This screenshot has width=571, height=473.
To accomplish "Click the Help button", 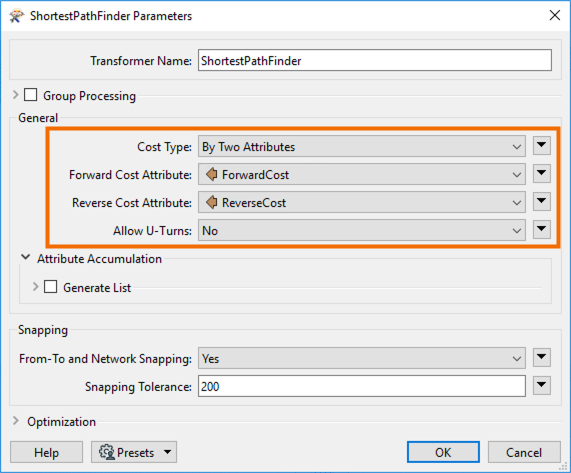I will pyautogui.click(x=46, y=452).
